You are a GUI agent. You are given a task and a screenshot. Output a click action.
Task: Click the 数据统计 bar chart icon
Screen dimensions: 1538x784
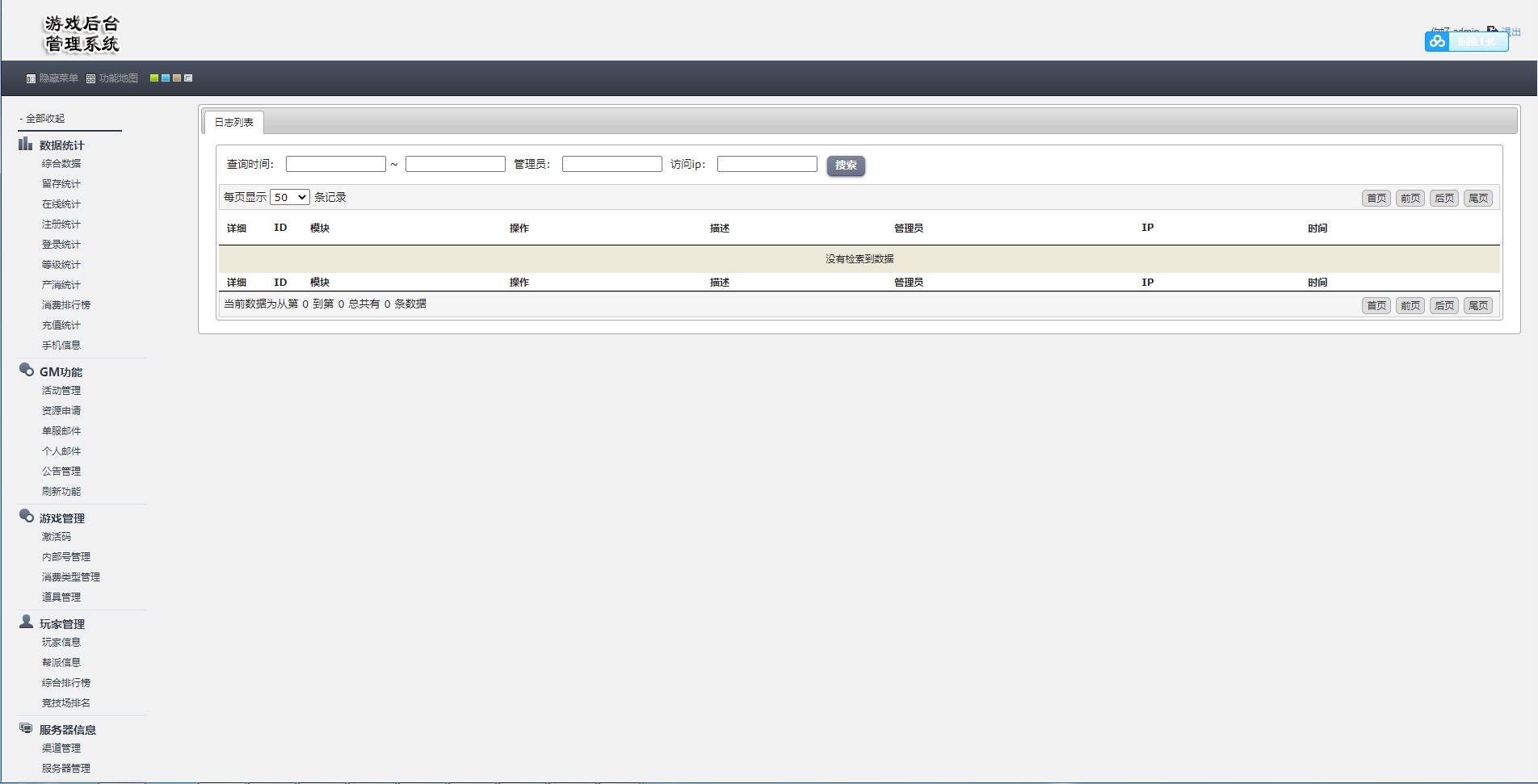tap(26, 145)
